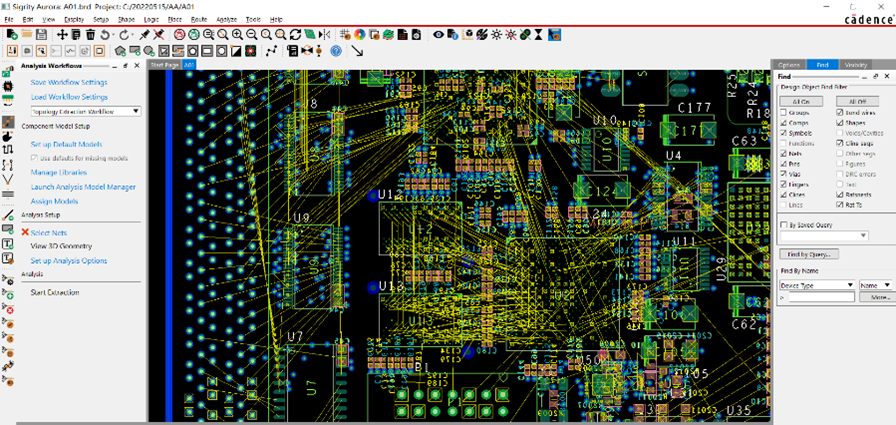Open the Device Type dropdown
The height and width of the screenshot is (425, 896).
817,284
